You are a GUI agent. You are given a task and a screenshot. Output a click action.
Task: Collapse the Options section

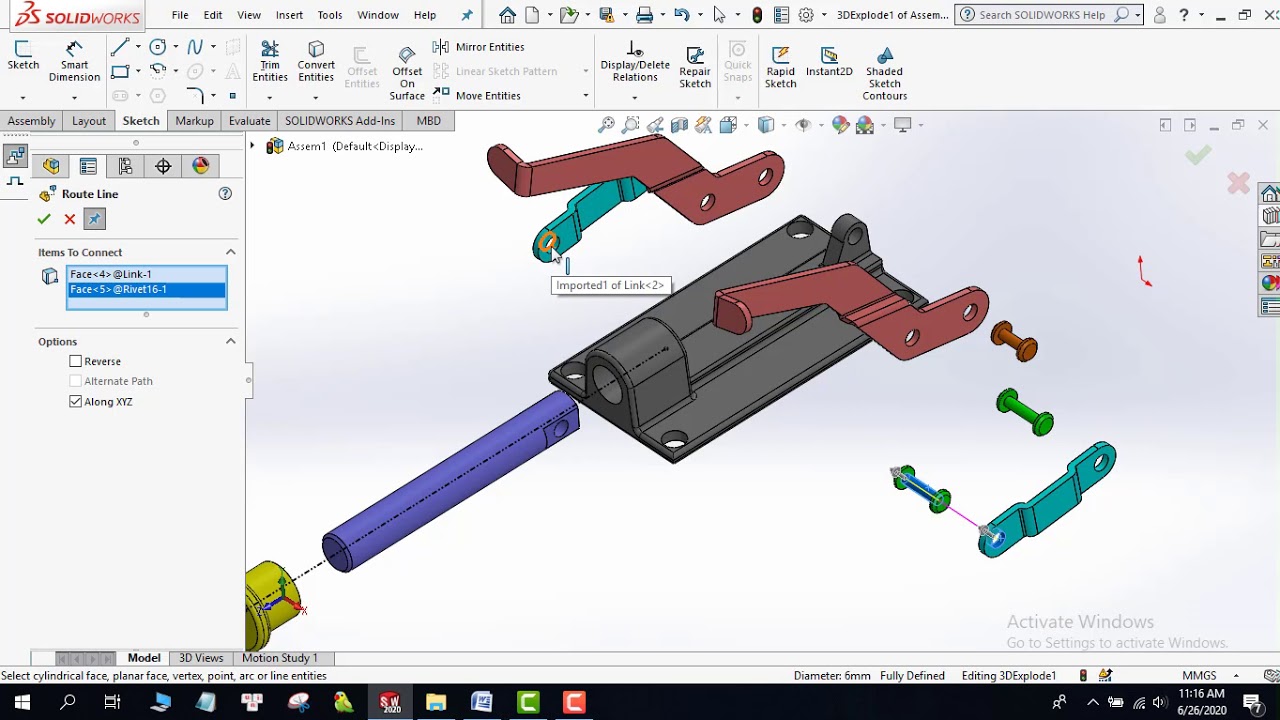(x=230, y=341)
